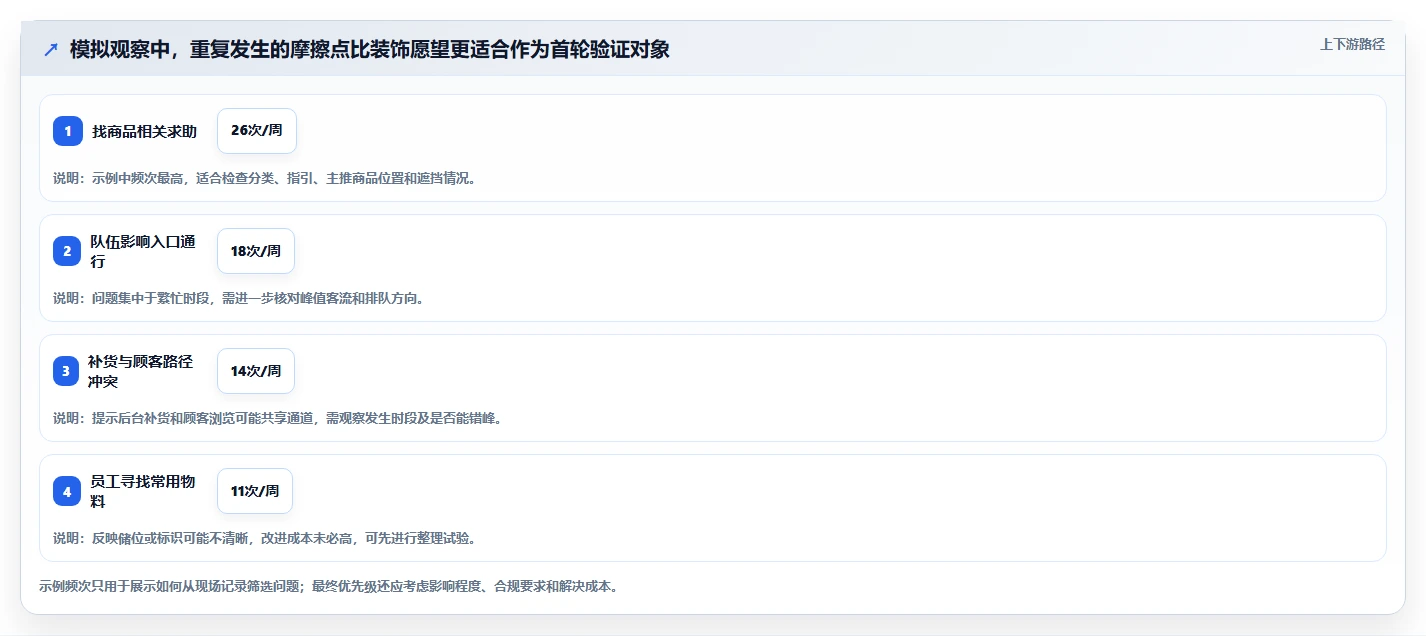Click the footer note 示例频次只用于展示
This screenshot has width=1426, height=636.
[328, 586]
